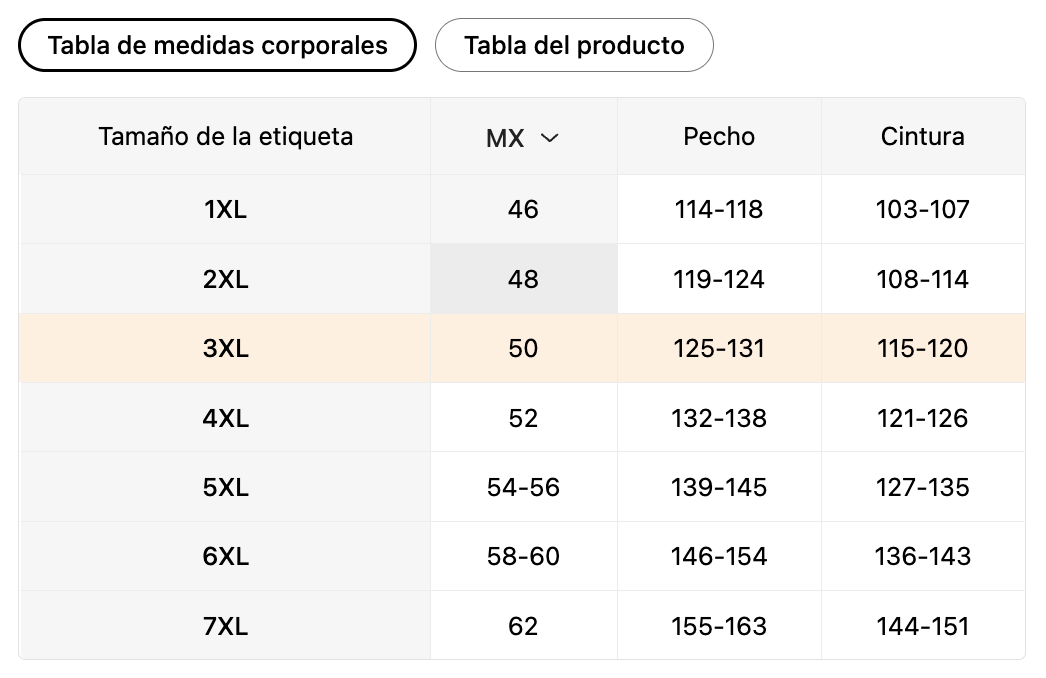This screenshot has height=678, width=1046.
Task: Click the 125-131 Pecho value for 3XL
Action: [719, 348]
